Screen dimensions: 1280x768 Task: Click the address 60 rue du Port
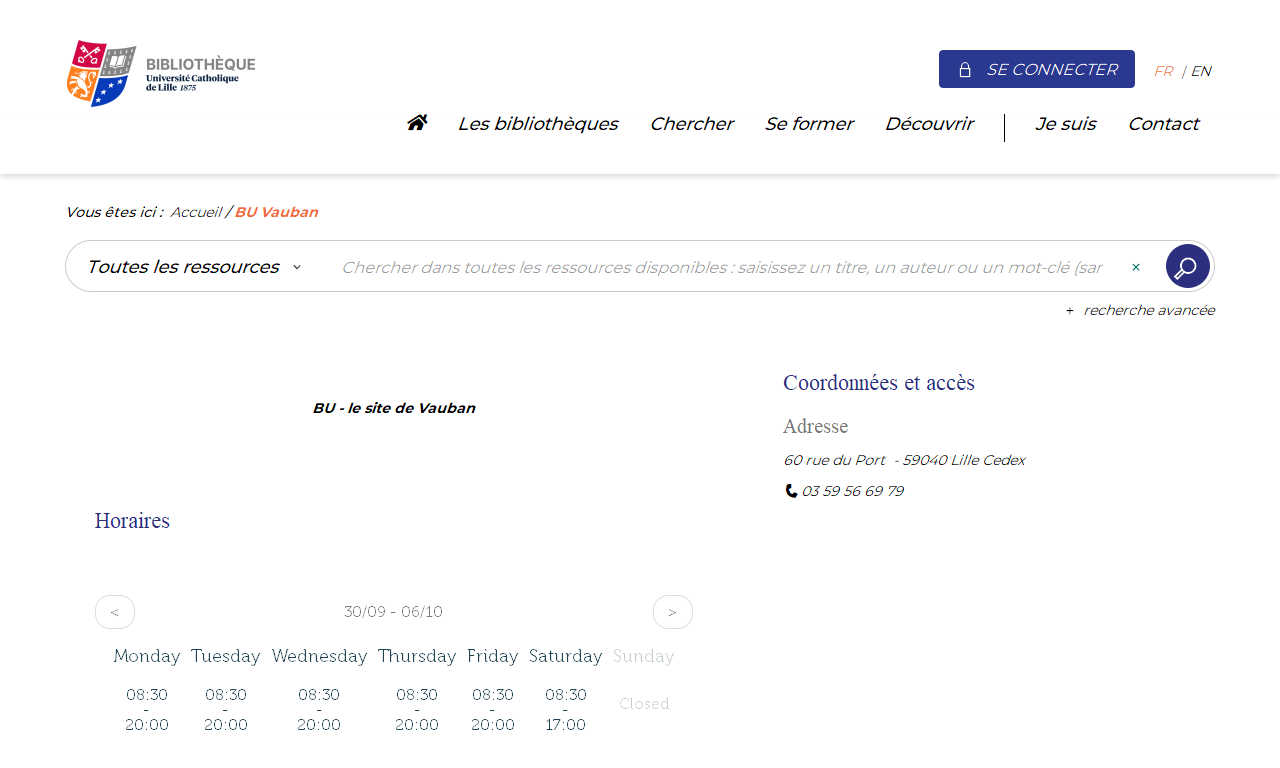pos(904,460)
